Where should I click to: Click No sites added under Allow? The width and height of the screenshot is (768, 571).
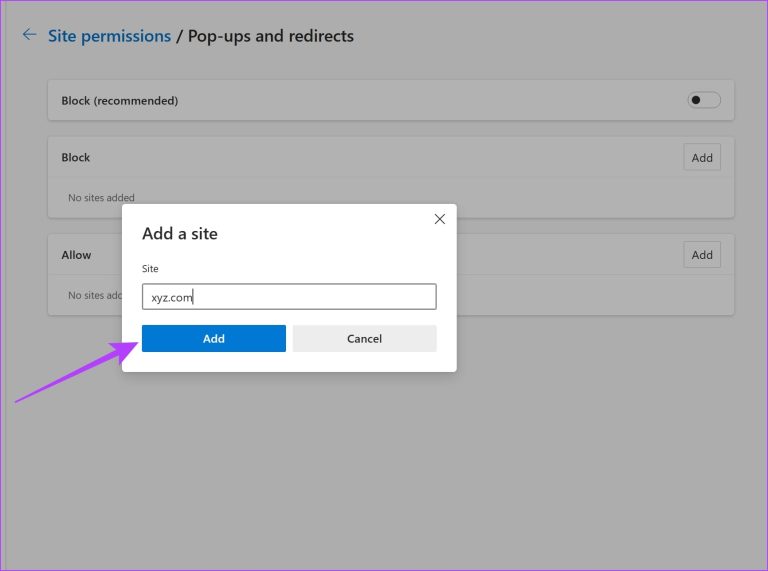(94, 296)
